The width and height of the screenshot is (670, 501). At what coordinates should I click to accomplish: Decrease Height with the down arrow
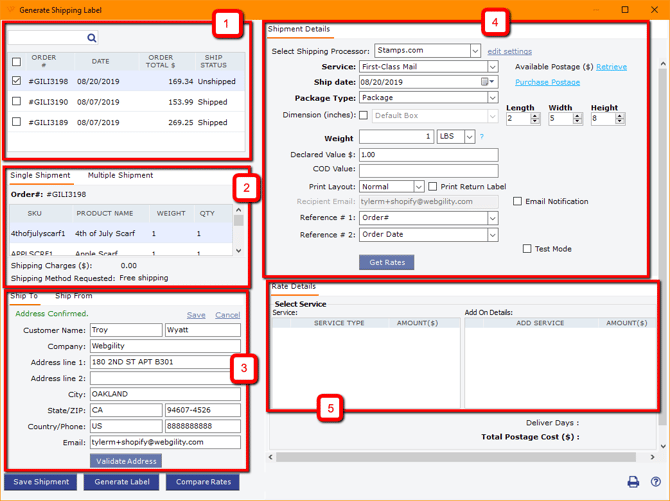click(620, 122)
